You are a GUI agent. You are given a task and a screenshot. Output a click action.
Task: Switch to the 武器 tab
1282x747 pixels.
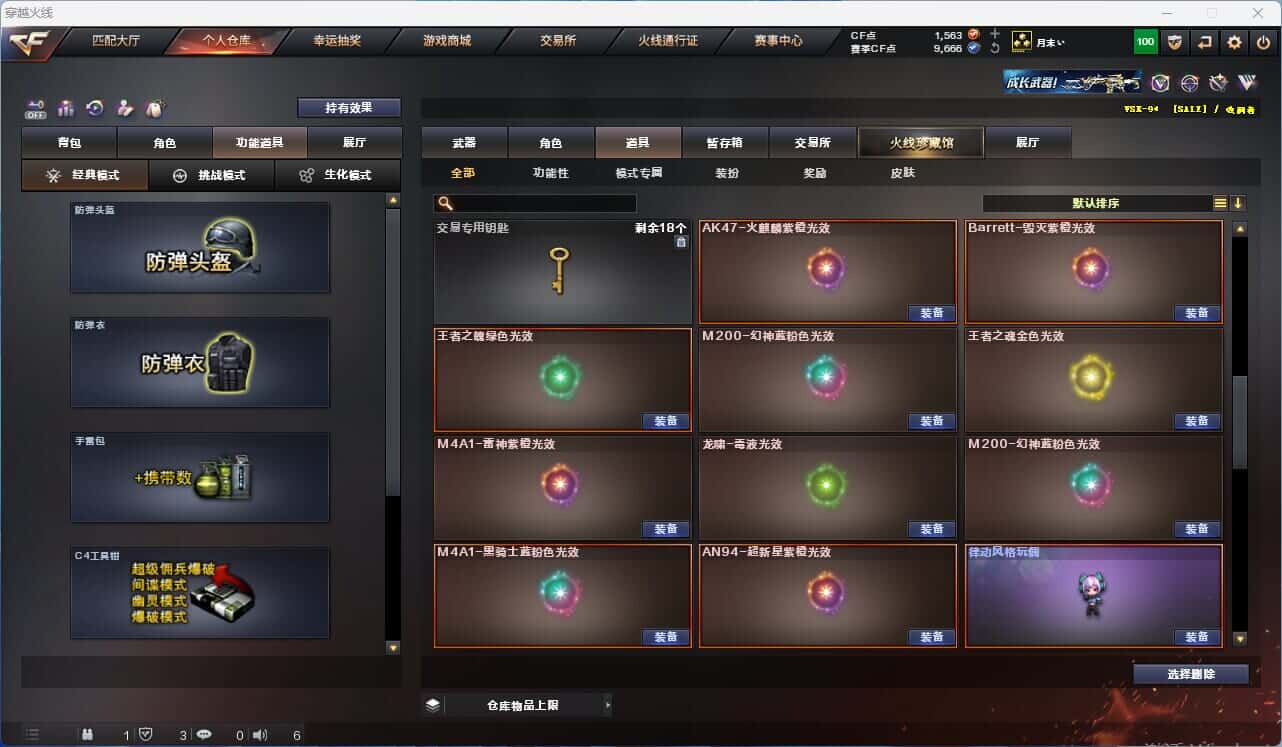tap(464, 143)
